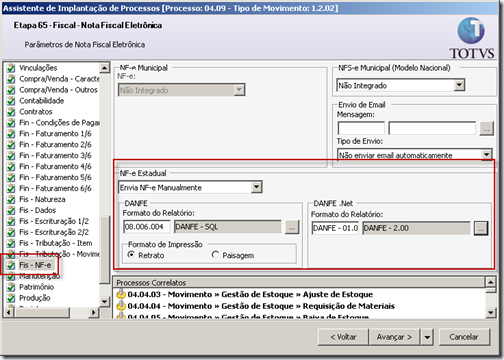Click the Avançar > button
Image resolution: width=504 pixels, height=360 pixels.
[394, 337]
